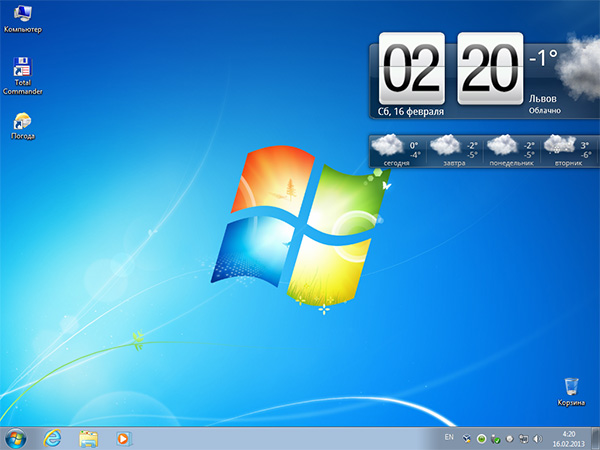The image size is (600, 450).
Task: Open the Корзина recycle bin
Action: (571, 387)
